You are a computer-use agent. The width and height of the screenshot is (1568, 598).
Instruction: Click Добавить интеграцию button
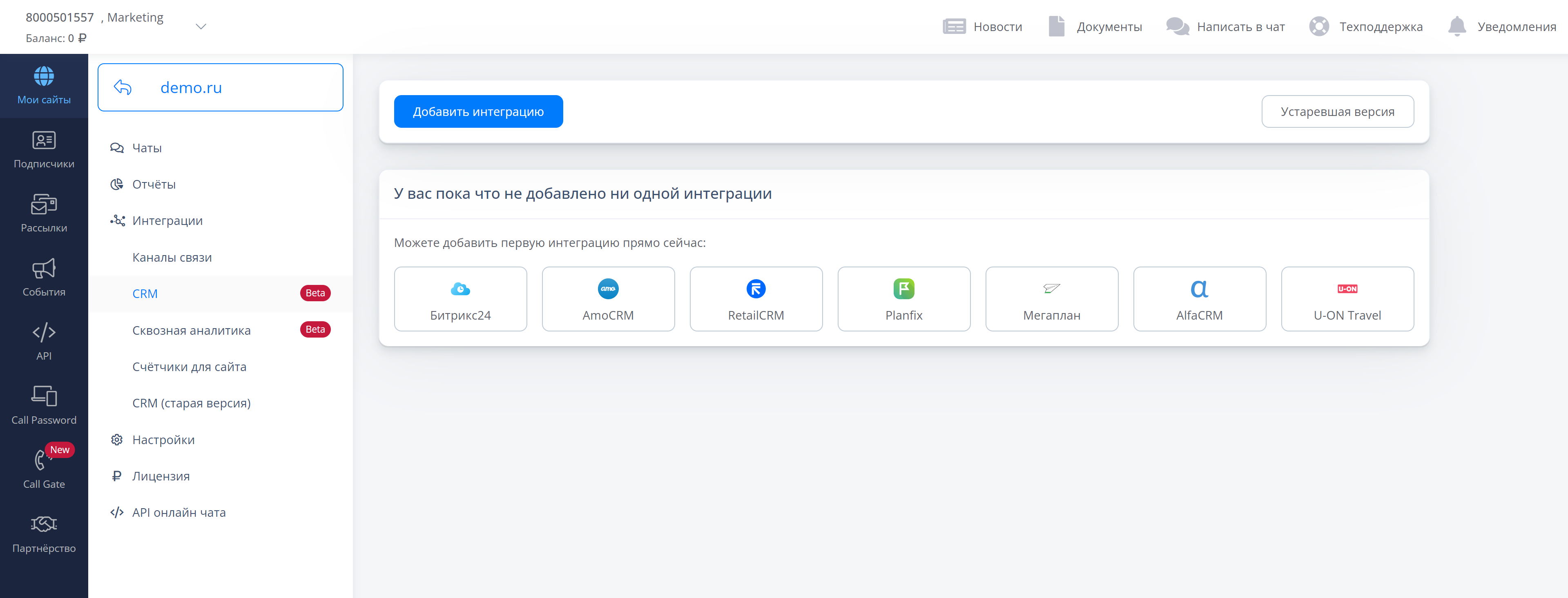[478, 112]
